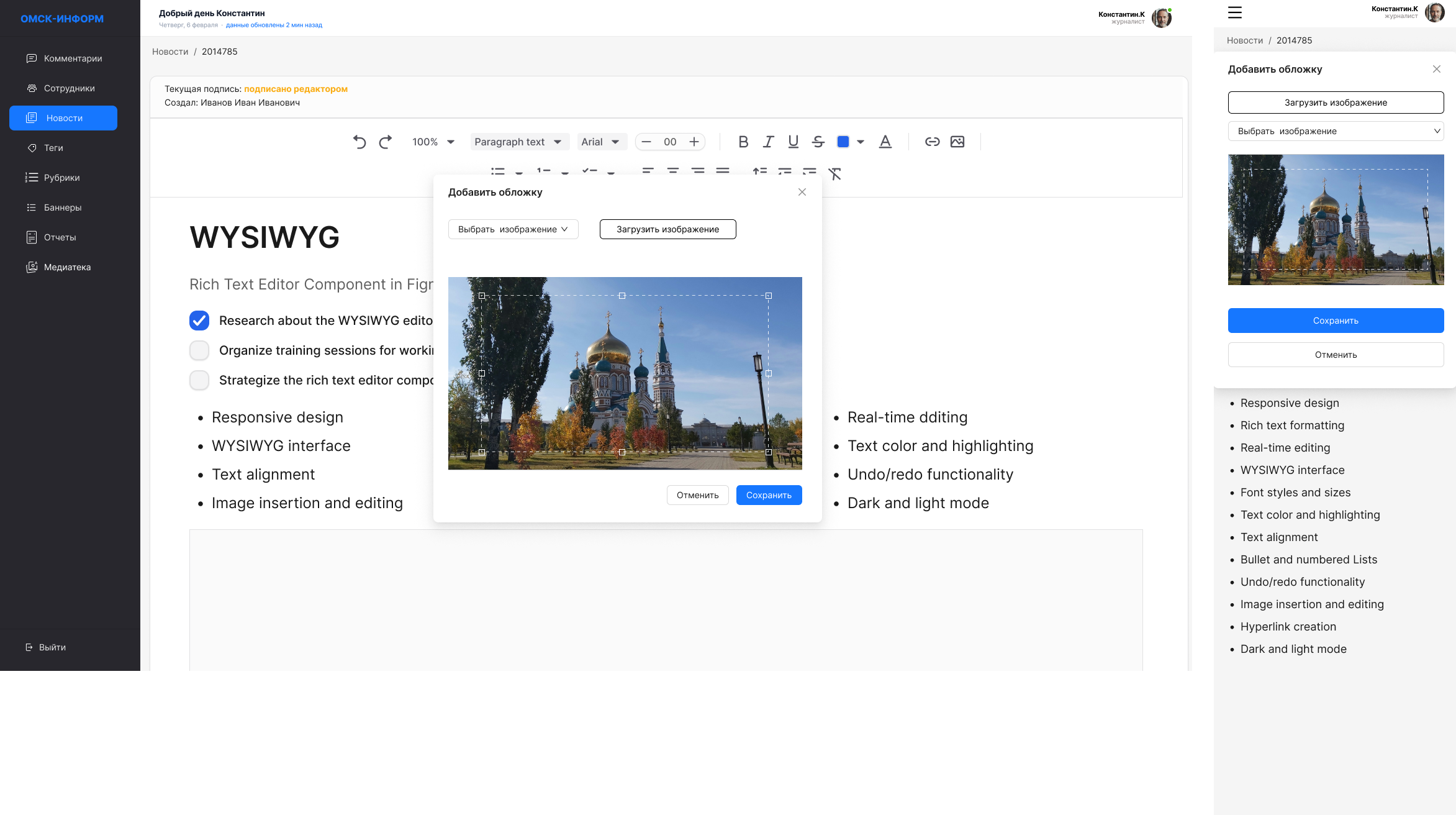The image size is (1456, 815).
Task: Open the Рубрики sidebar item
Action: (61, 178)
